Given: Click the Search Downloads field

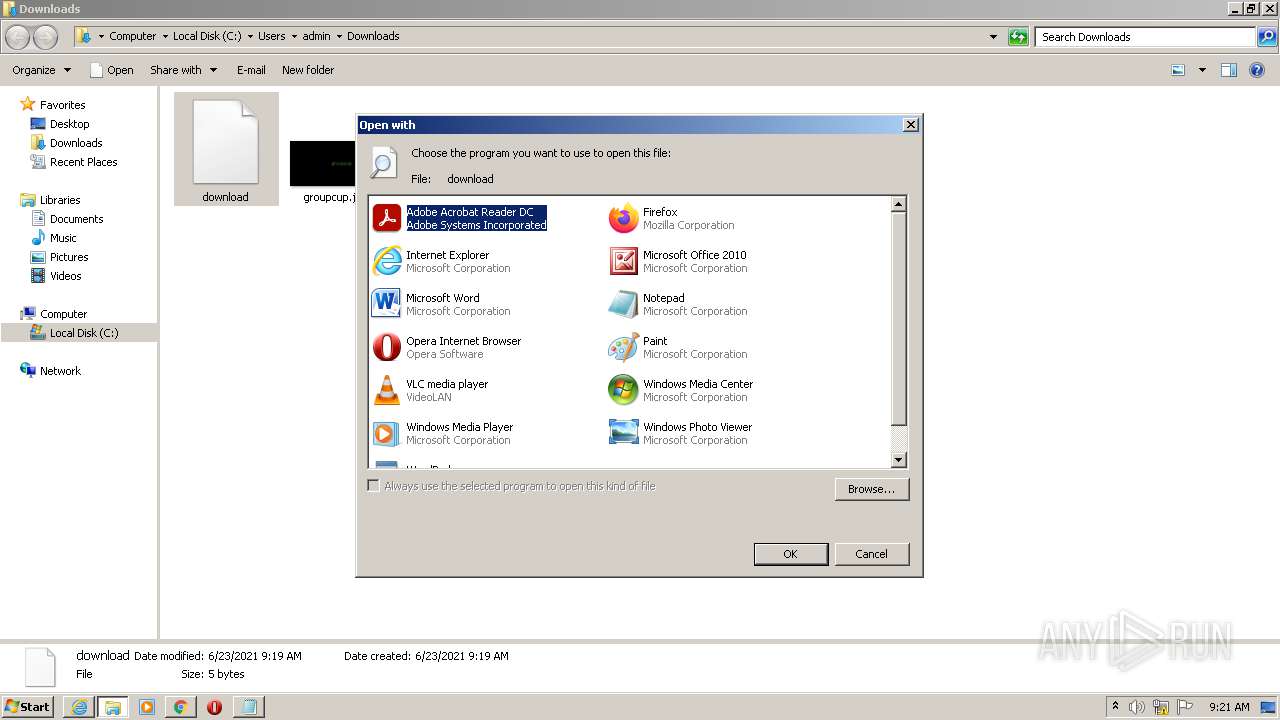Looking at the screenshot, I should coord(1146,37).
